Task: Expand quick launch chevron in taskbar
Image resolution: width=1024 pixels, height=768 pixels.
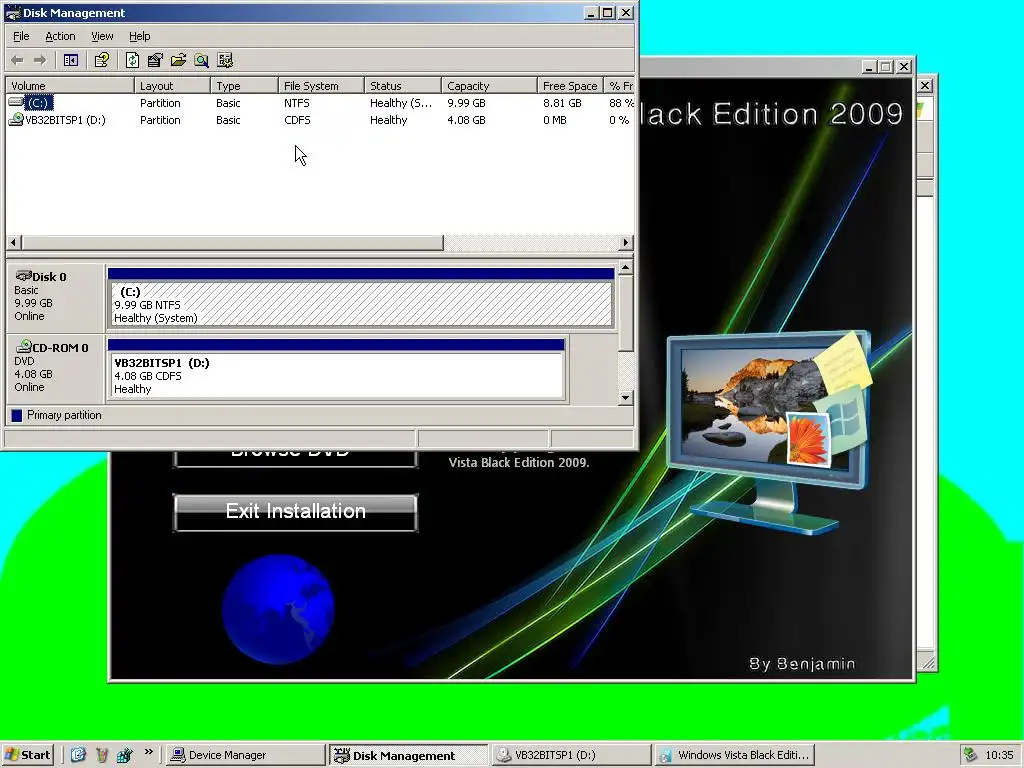Action: (x=149, y=752)
